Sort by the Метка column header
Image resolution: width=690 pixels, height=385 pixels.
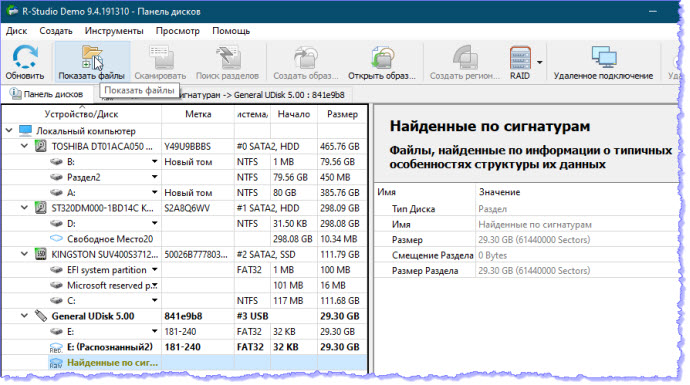198,114
